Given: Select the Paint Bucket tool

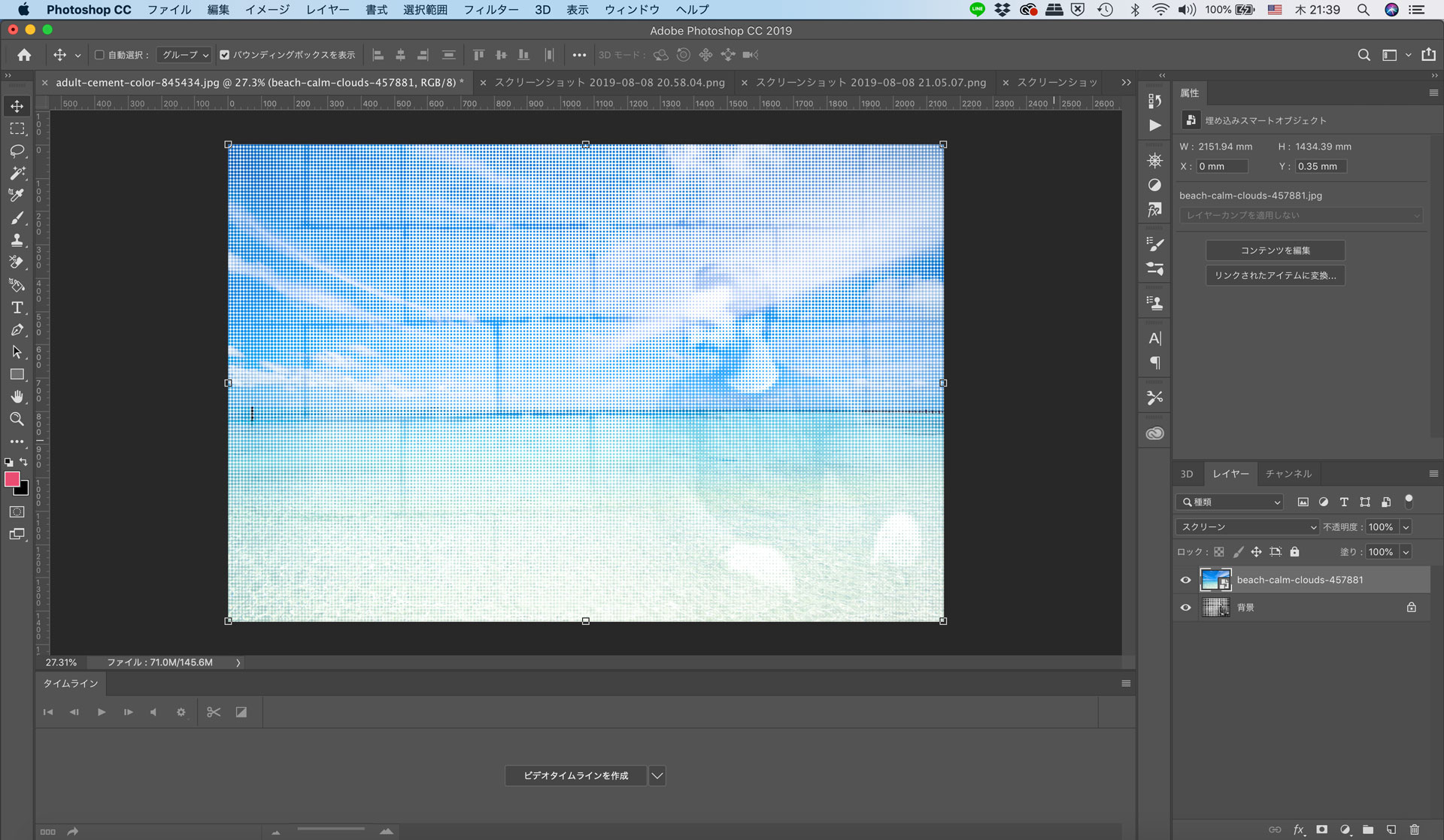Looking at the screenshot, I should coord(17,285).
